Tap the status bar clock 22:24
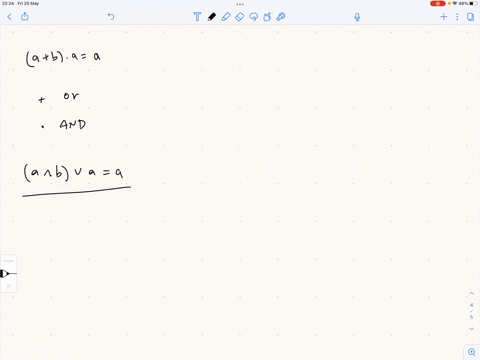This screenshot has width=480, height=360. click(x=8, y=4)
